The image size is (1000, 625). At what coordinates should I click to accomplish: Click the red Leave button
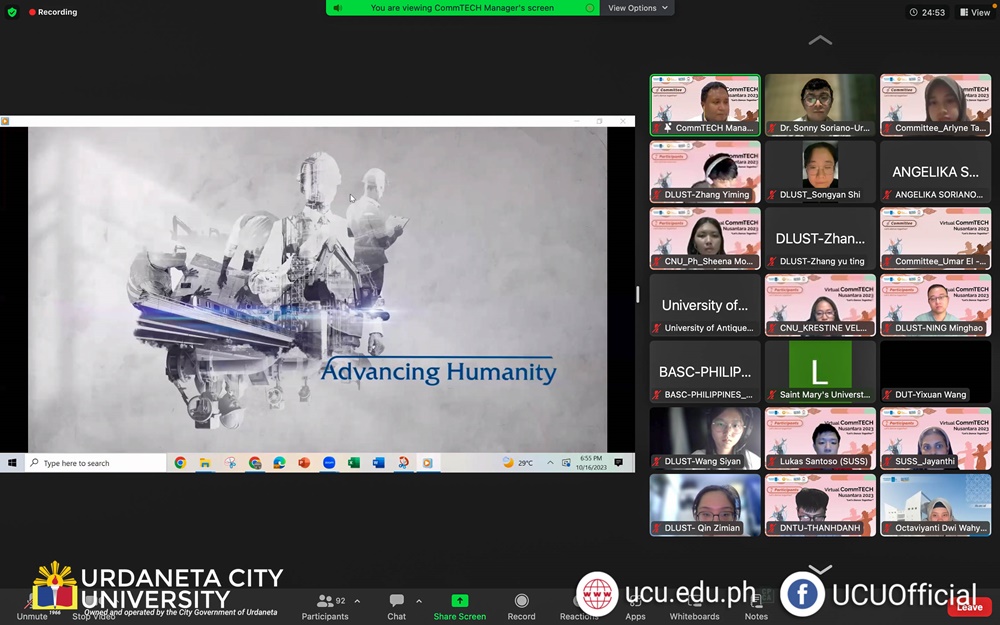click(969, 607)
